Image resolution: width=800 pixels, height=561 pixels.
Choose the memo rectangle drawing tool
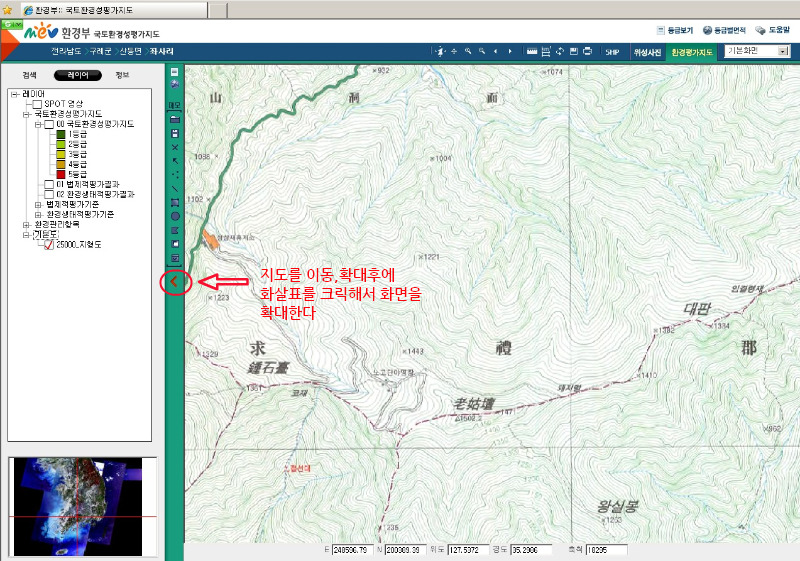pos(174,202)
